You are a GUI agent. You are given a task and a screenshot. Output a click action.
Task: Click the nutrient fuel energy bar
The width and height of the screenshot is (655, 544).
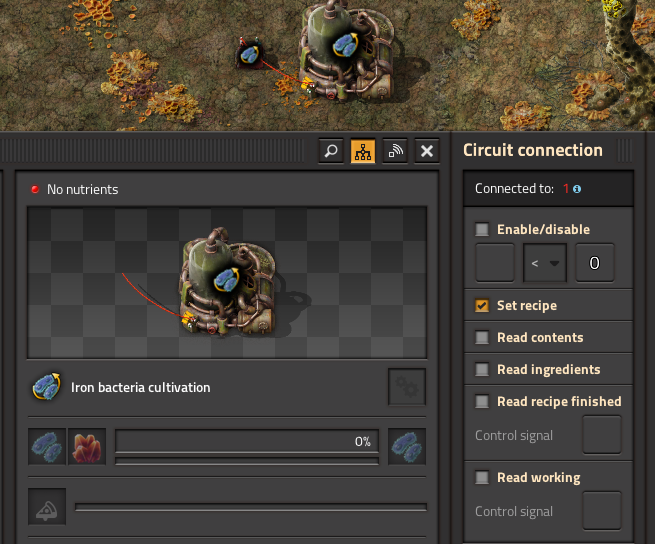point(251,507)
